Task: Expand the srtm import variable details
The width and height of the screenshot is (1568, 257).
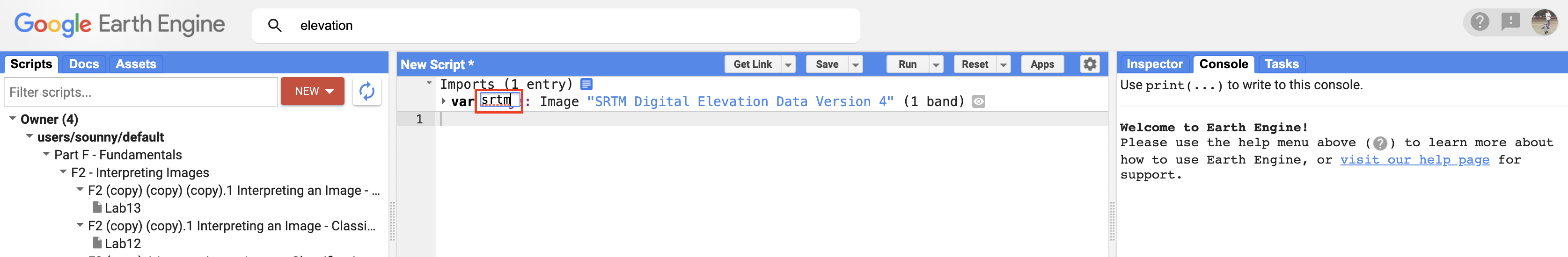Action: [x=443, y=101]
